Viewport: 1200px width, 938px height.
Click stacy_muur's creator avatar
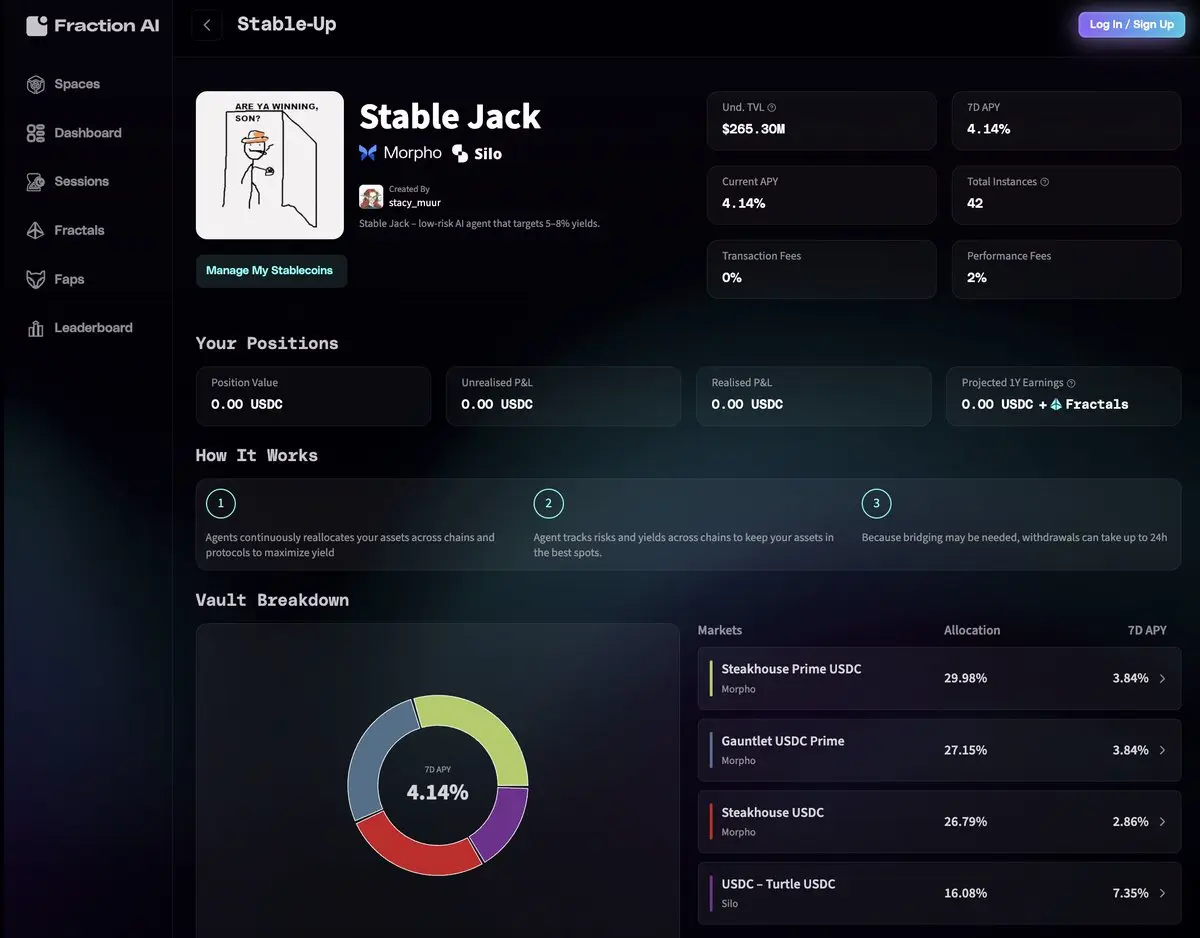[371, 196]
